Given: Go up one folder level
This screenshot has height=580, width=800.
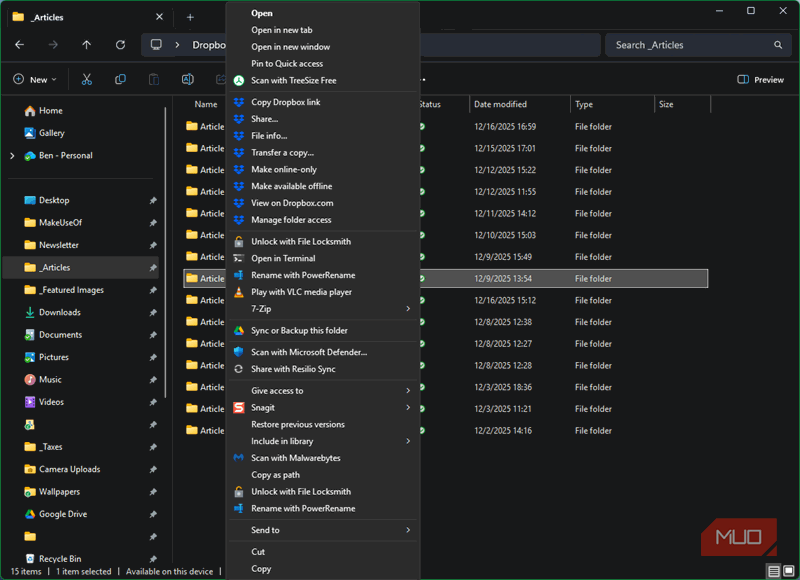Looking at the screenshot, I should (x=87, y=45).
